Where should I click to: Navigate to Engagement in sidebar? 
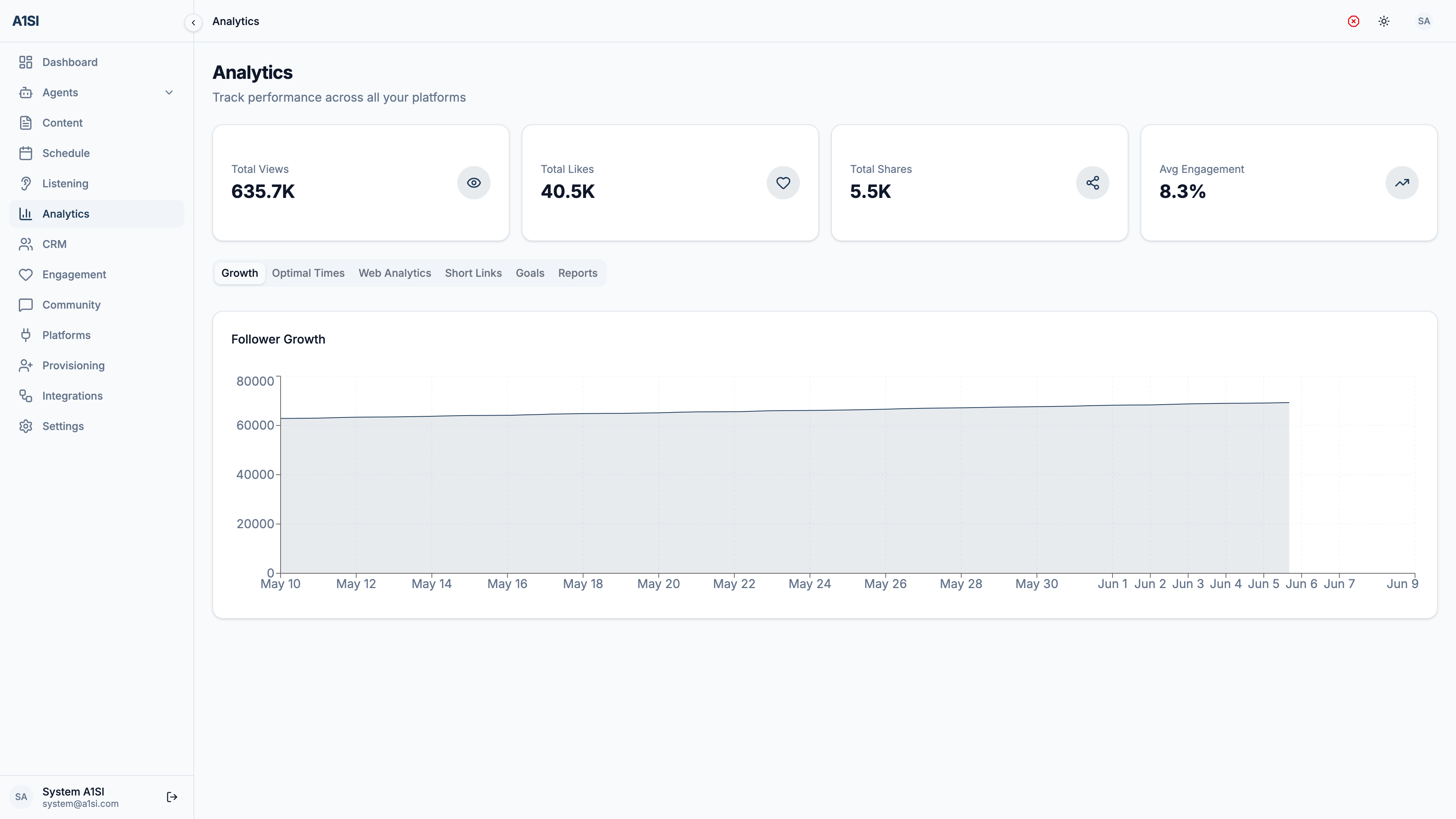97,275
